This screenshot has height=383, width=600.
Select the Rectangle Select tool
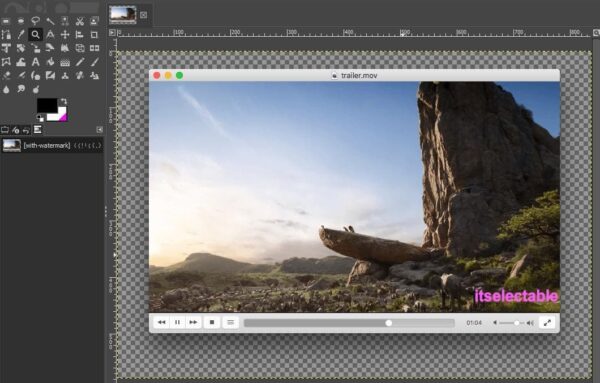[x=6, y=21]
